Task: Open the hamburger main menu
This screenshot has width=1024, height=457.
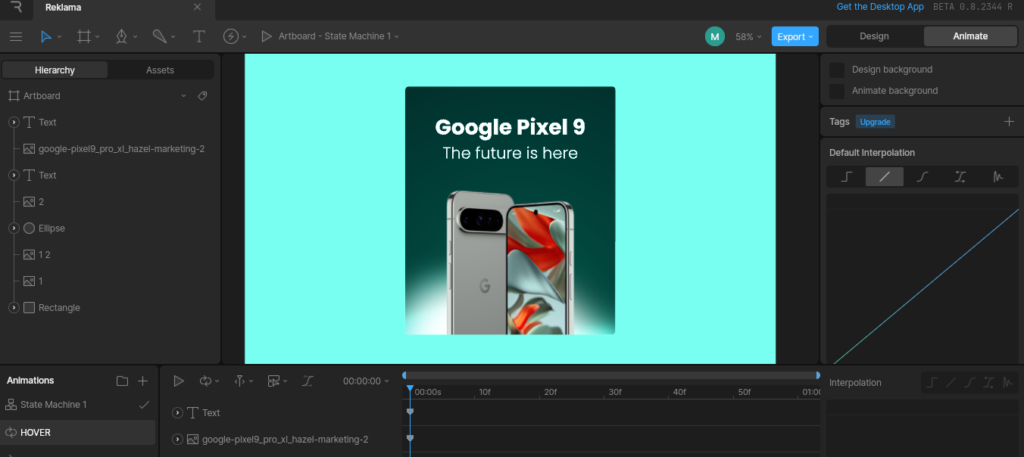Action: click(16, 37)
